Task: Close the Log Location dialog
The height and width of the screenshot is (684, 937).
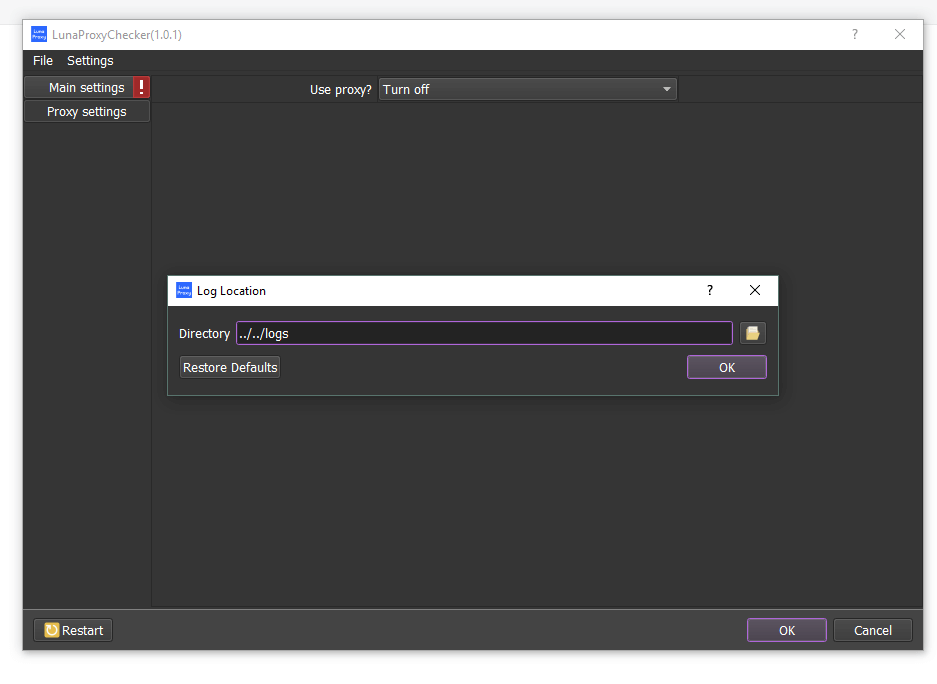Action: pyautogui.click(x=755, y=290)
